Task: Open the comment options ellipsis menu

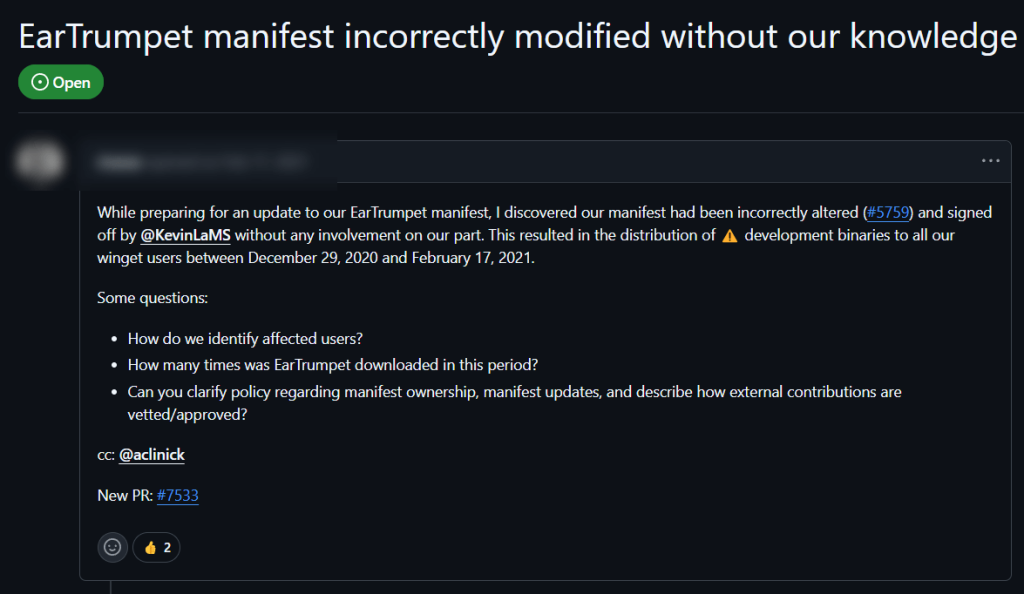Action: [x=990, y=161]
